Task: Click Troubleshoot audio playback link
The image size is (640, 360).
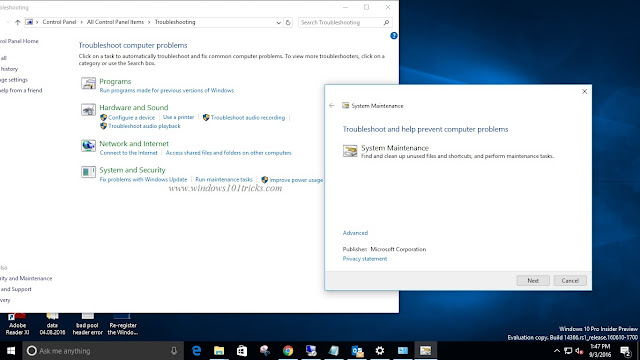Action: click(144, 126)
